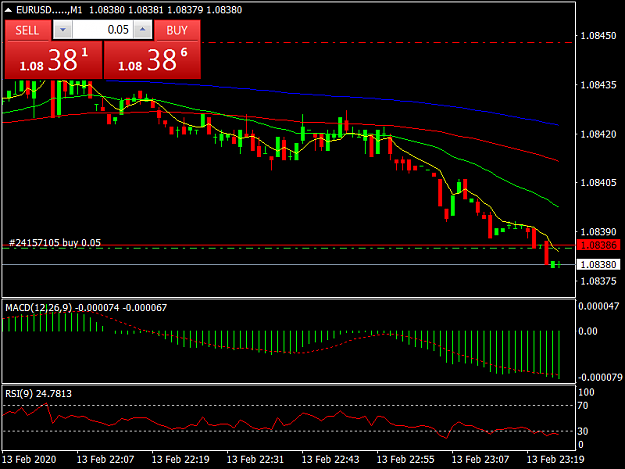
Task: Click the 1.08435 price scale label
Action: pos(598,85)
